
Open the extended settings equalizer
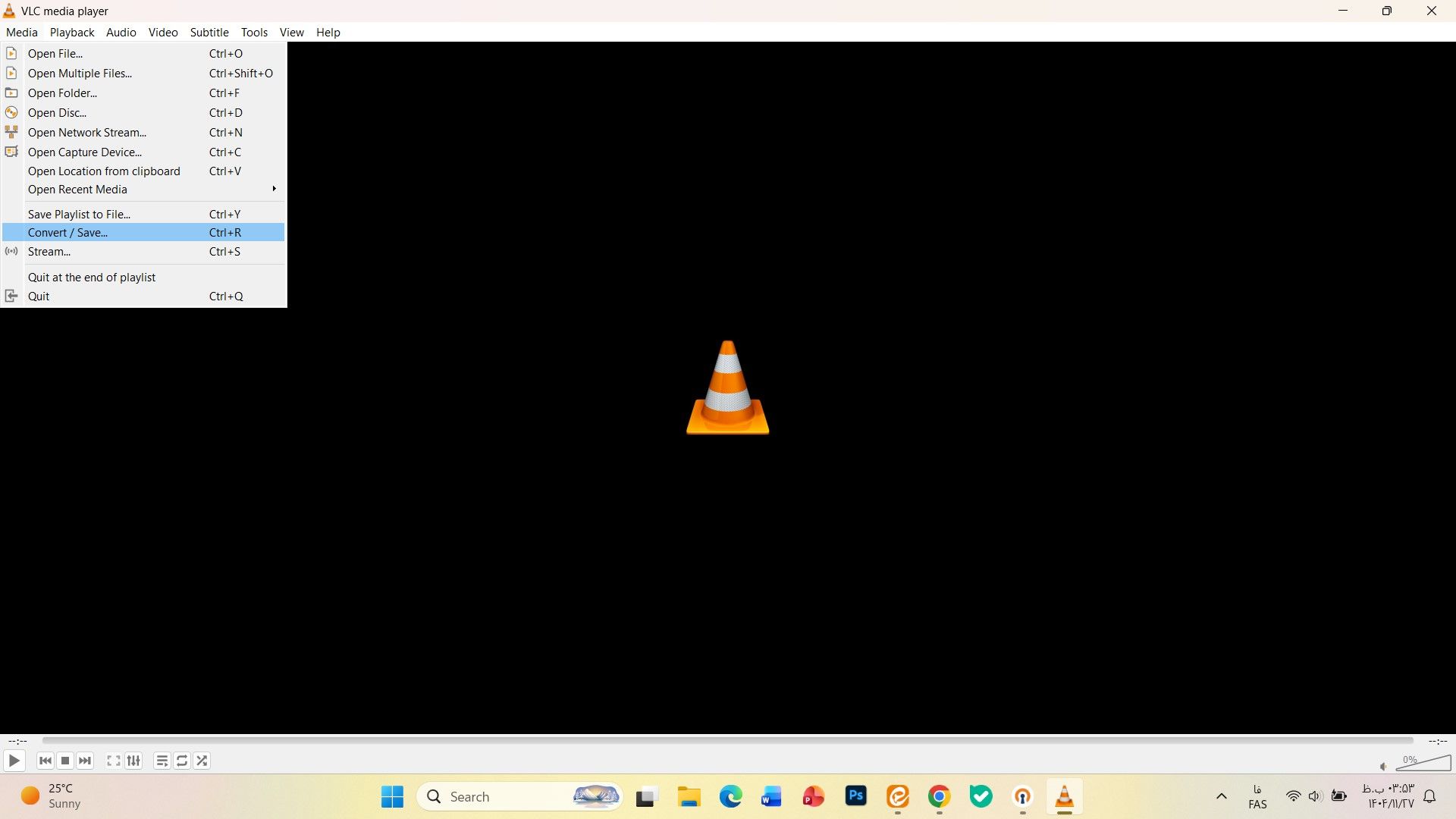[133, 761]
